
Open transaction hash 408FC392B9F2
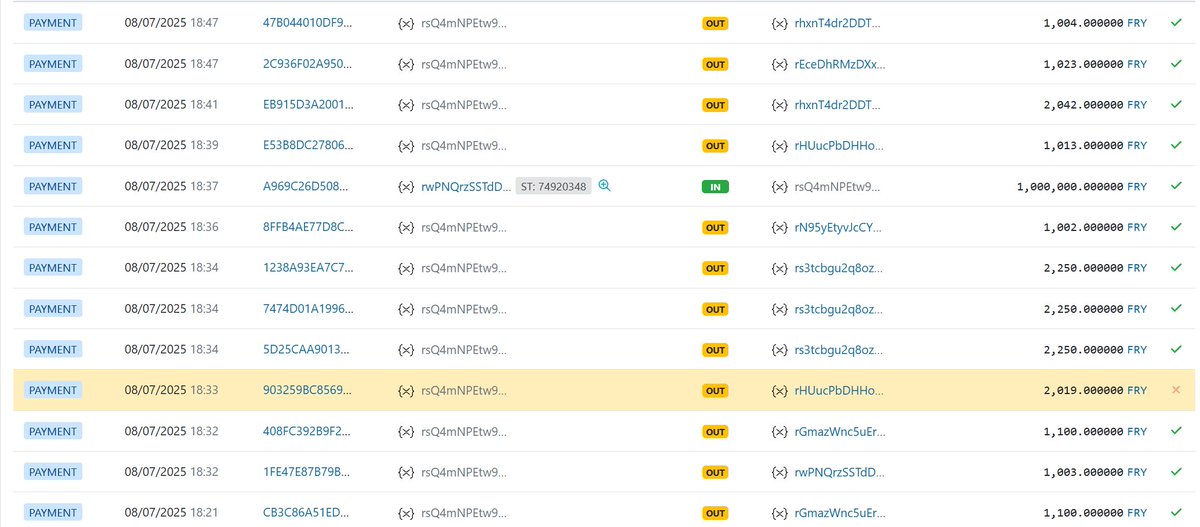[308, 431]
